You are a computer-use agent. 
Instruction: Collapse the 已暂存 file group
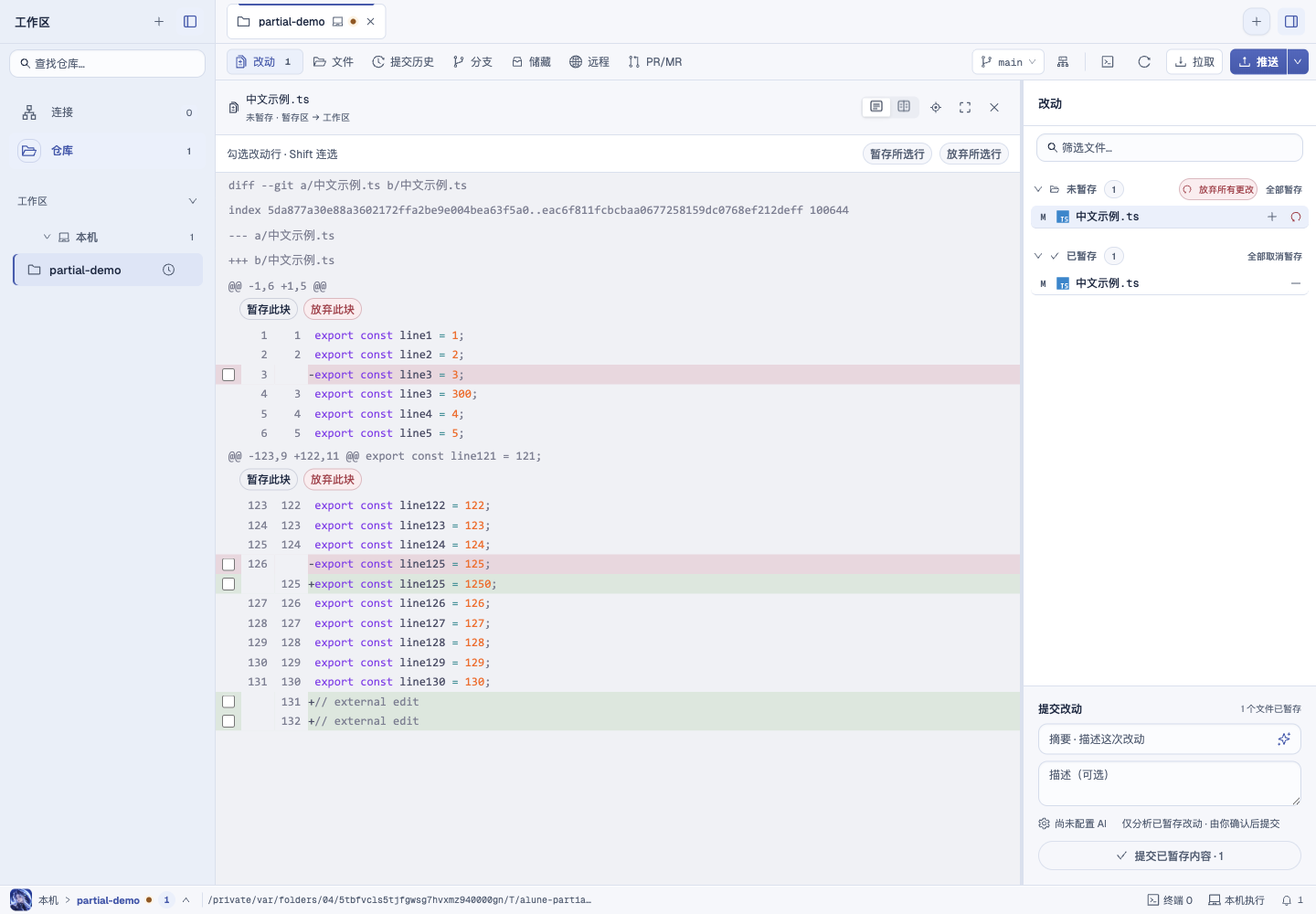pyautogui.click(x=1038, y=256)
